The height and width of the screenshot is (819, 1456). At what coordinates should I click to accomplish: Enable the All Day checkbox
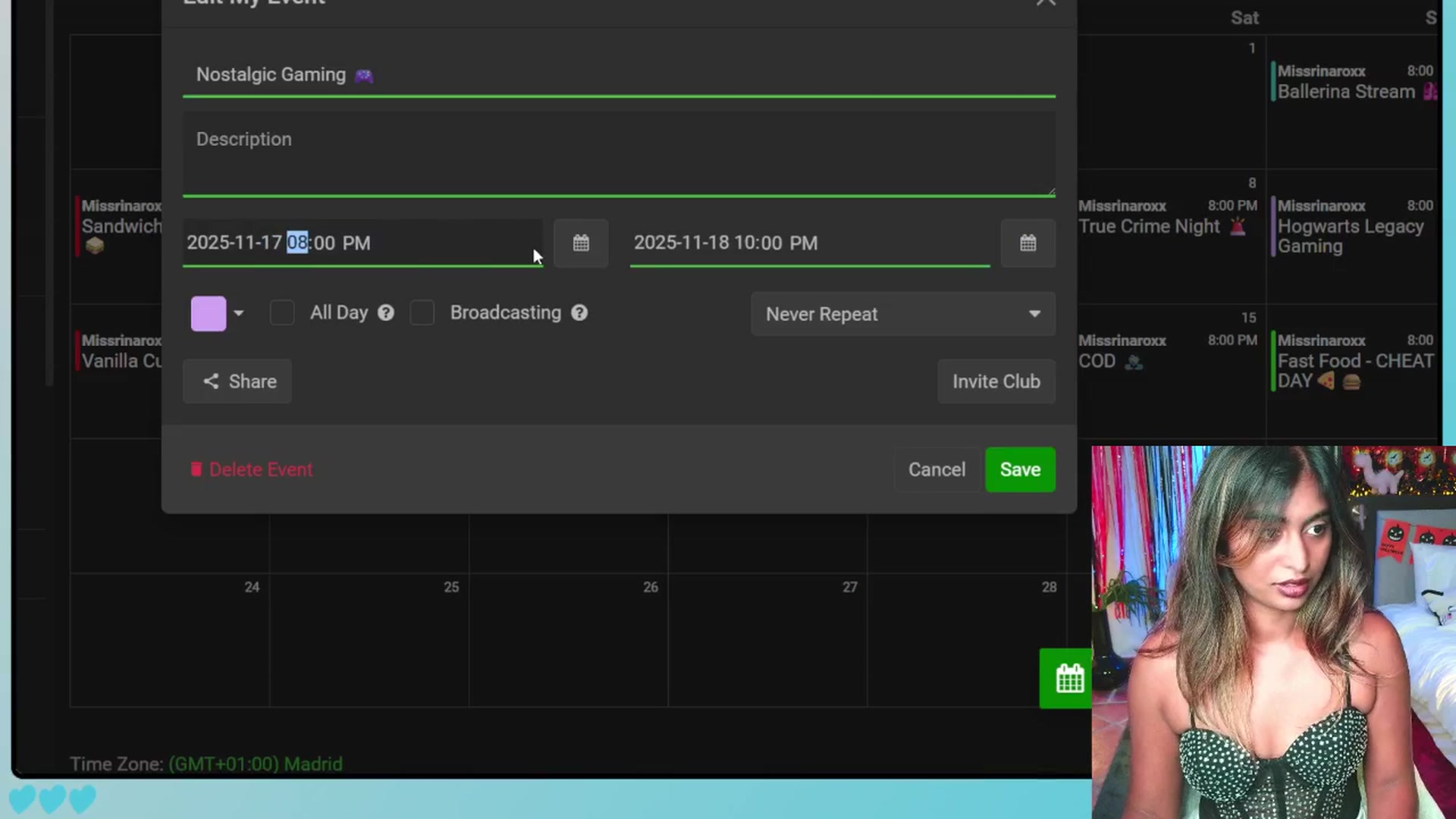pos(282,313)
